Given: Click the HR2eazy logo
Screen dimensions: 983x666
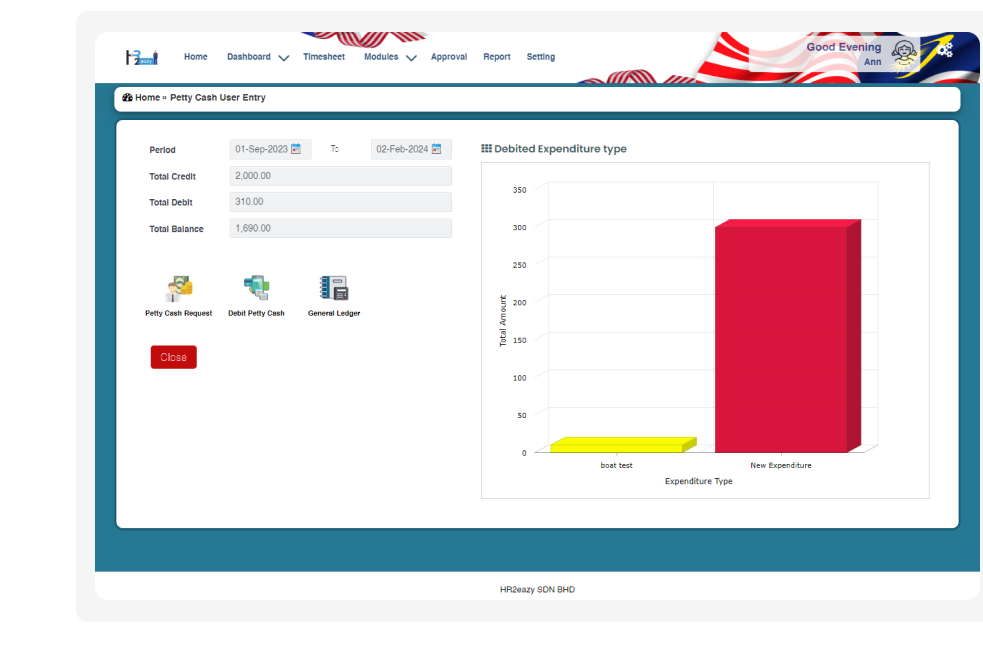Looking at the screenshot, I should coord(141,57).
